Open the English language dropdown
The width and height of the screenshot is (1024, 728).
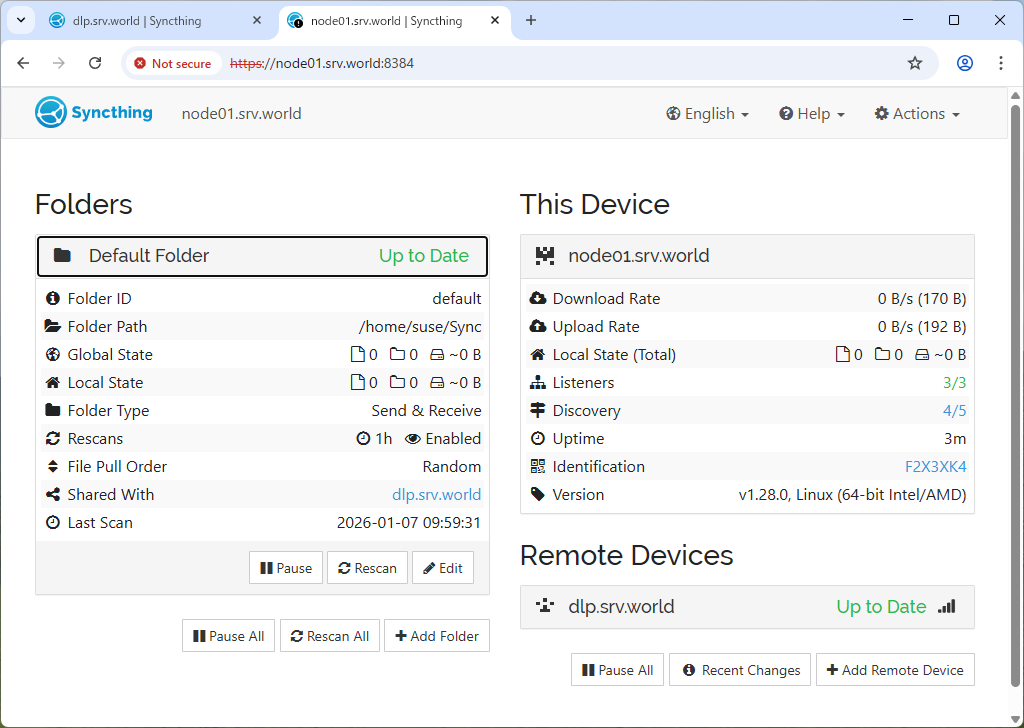coord(707,114)
